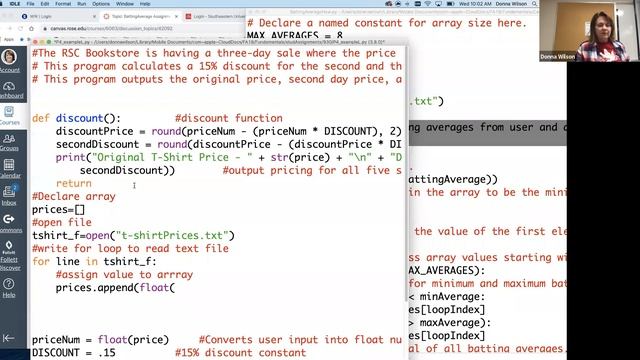The width and height of the screenshot is (640, 360).
Task: Click the Wed 10:02 AM clock
Action: click(x=475, y=4)
